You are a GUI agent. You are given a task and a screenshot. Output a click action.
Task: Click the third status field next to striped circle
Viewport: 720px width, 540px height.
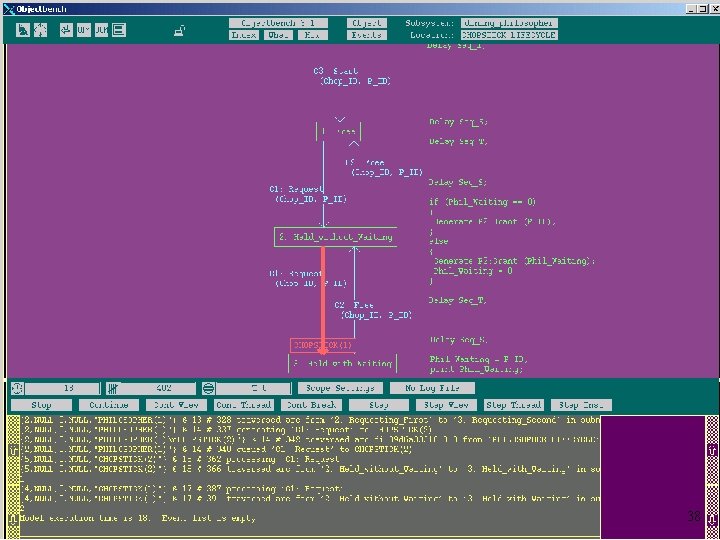click(253, 388)
